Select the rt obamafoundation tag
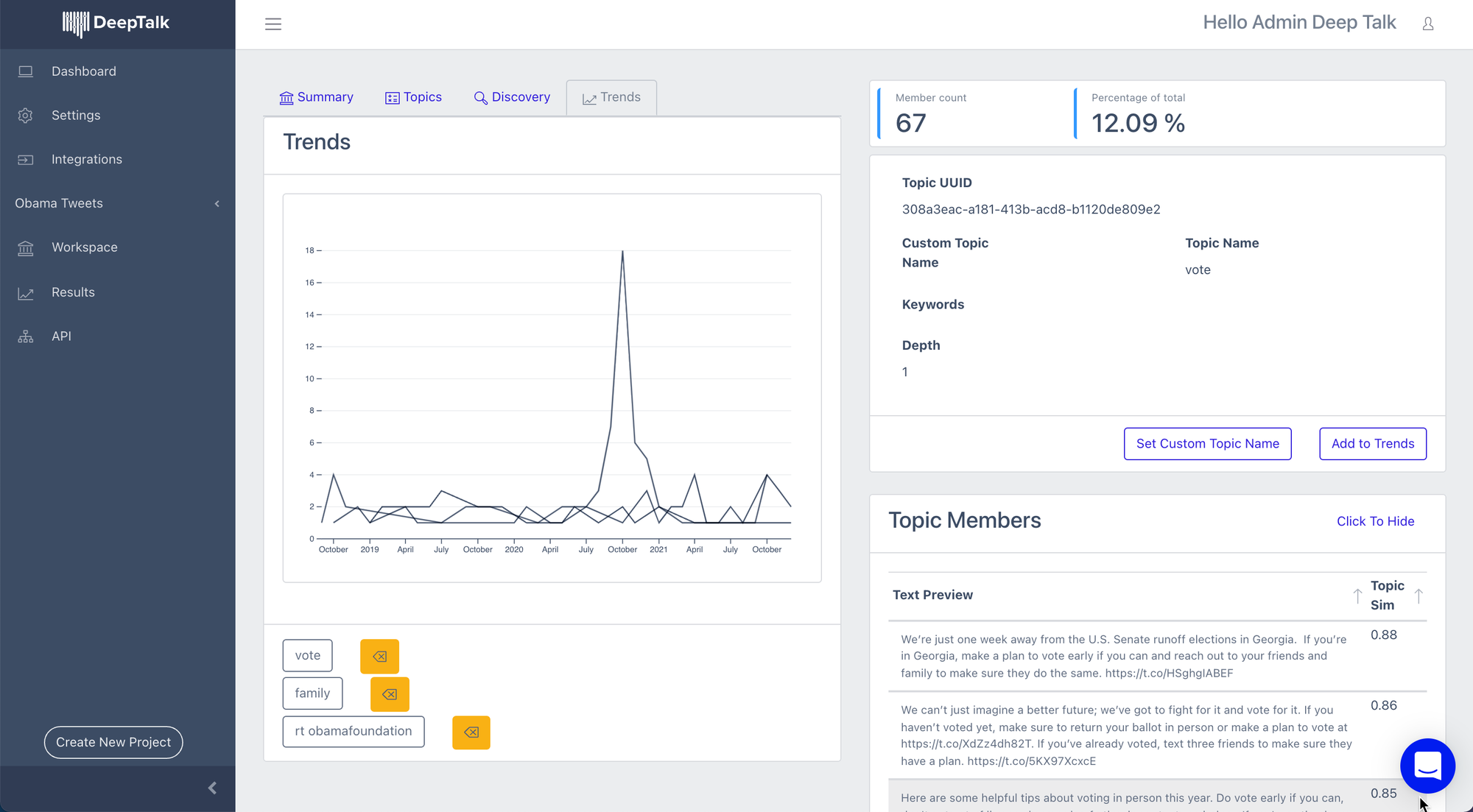1473x812 pixels. 354,732
